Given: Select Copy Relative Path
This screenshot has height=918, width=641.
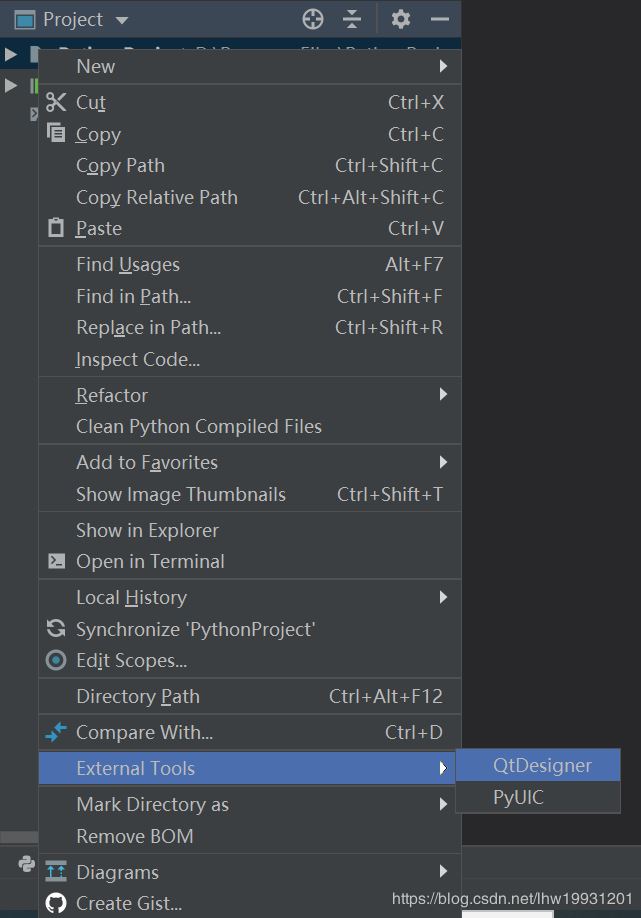Looking at the screenshot, I should tap(157, 197).
